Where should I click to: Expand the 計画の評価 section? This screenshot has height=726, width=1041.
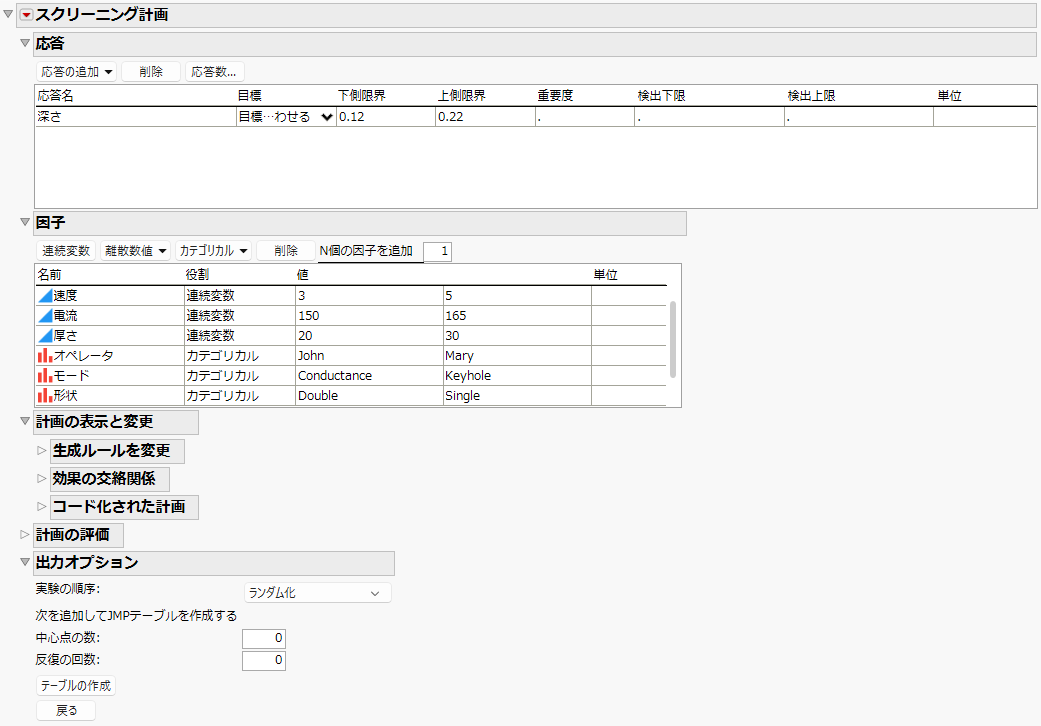25,534
